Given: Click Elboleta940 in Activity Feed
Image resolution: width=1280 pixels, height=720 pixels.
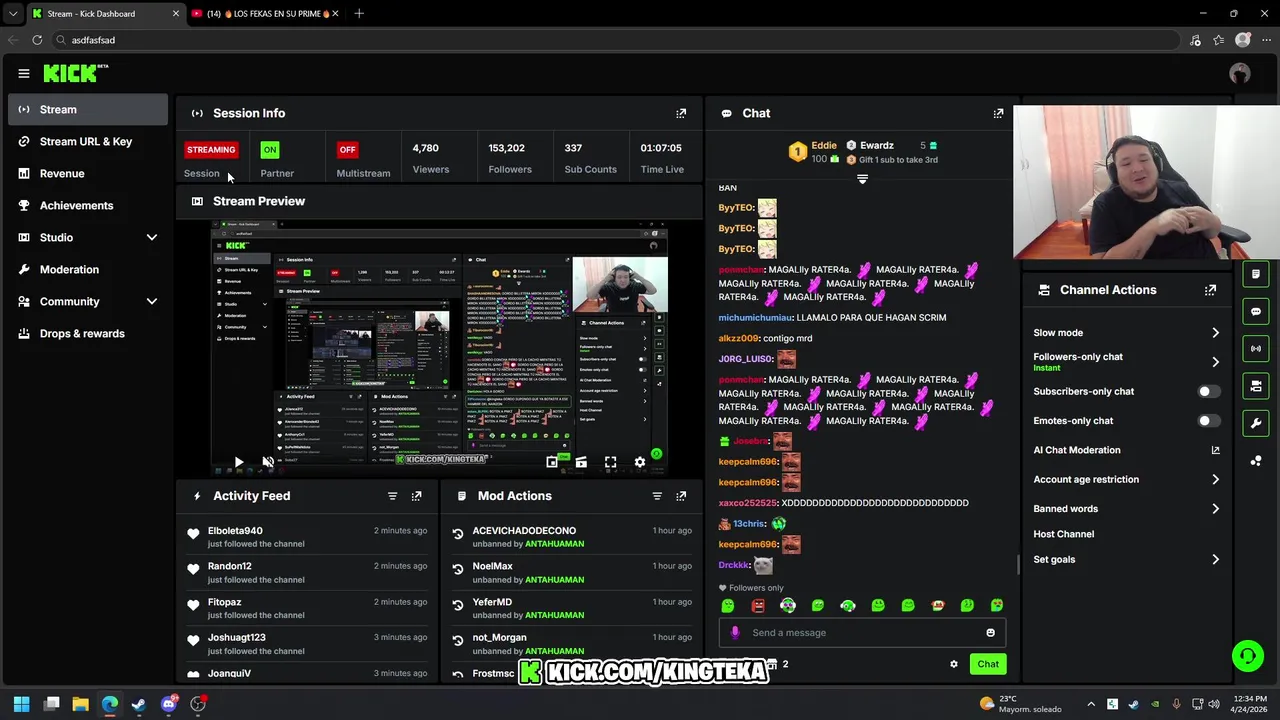Looking at the screenshot, I should tap(235, 531).
